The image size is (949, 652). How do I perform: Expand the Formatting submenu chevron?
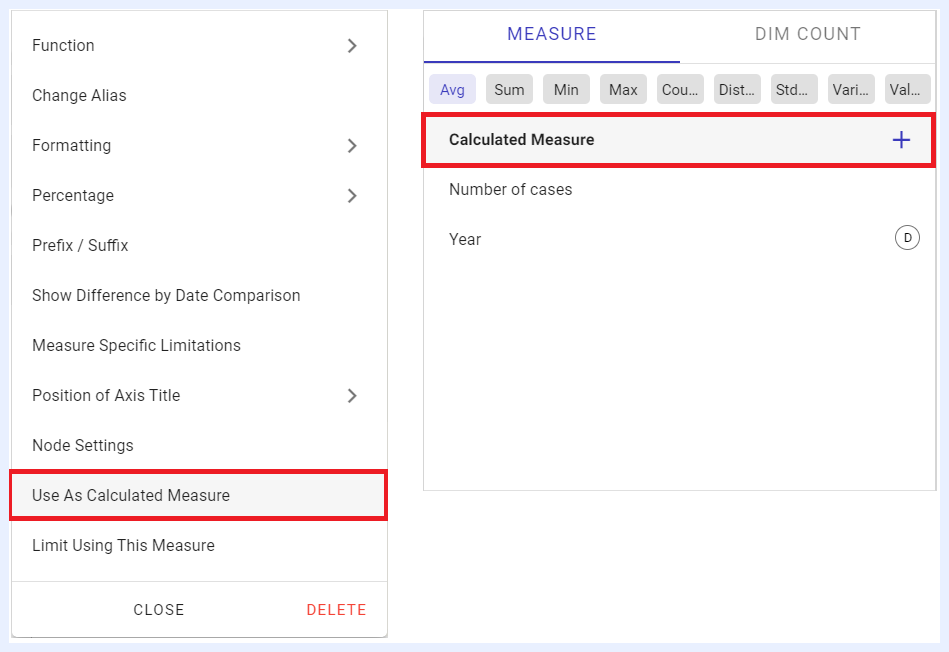[352, 146]
